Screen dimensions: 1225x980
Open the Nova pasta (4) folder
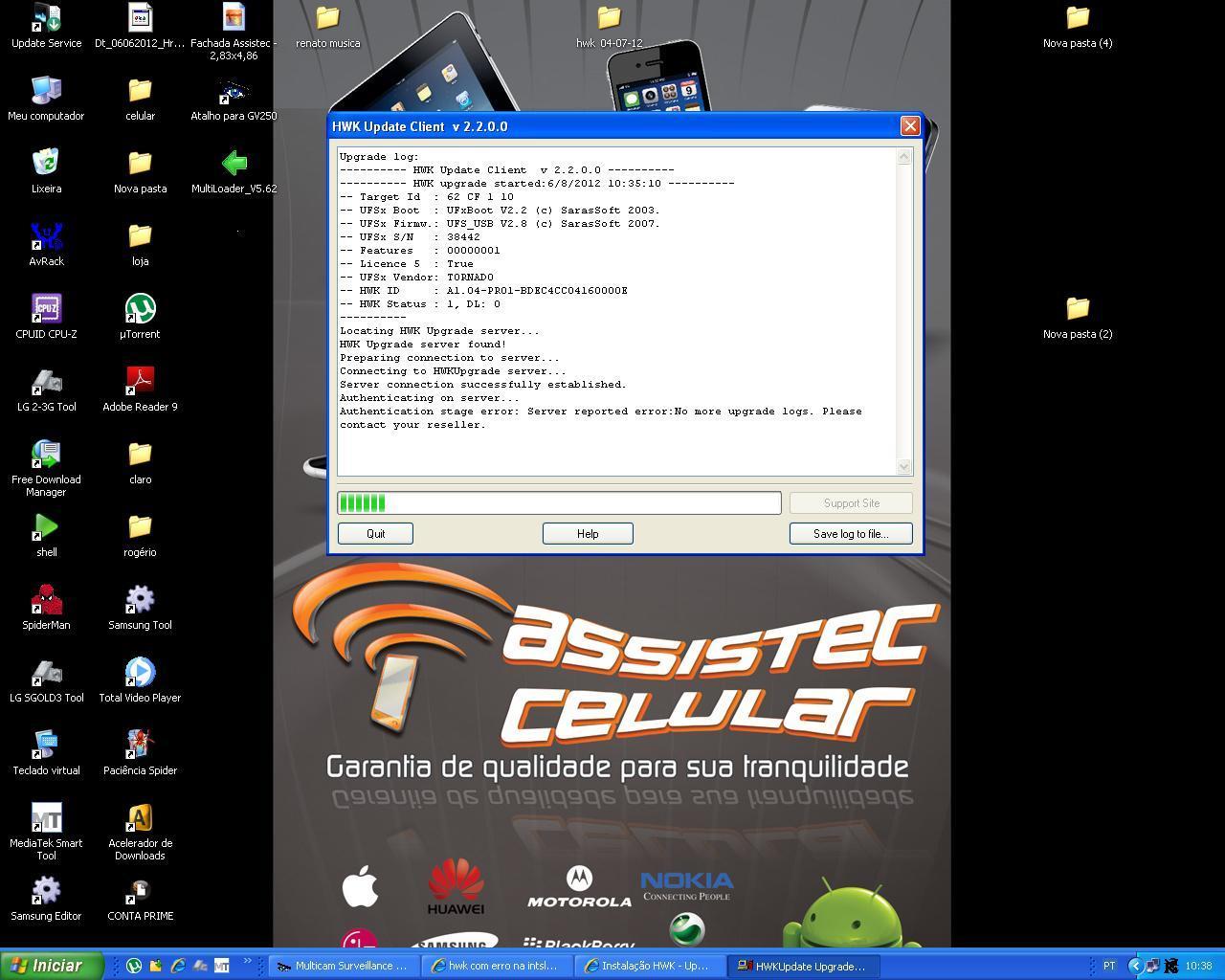click(x=1078, y=26)
